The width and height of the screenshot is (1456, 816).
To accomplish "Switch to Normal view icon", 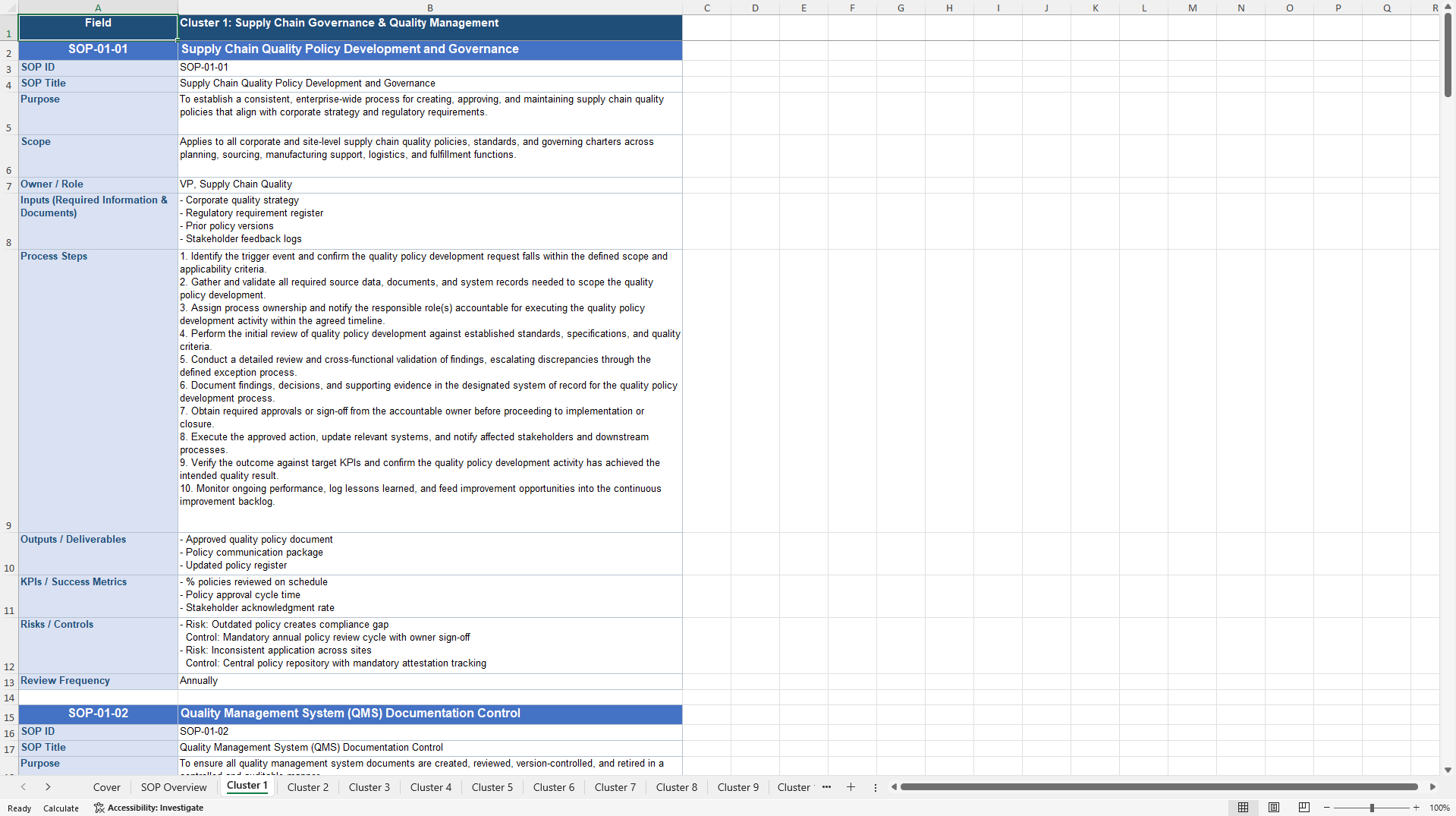I will (1243, 808).
